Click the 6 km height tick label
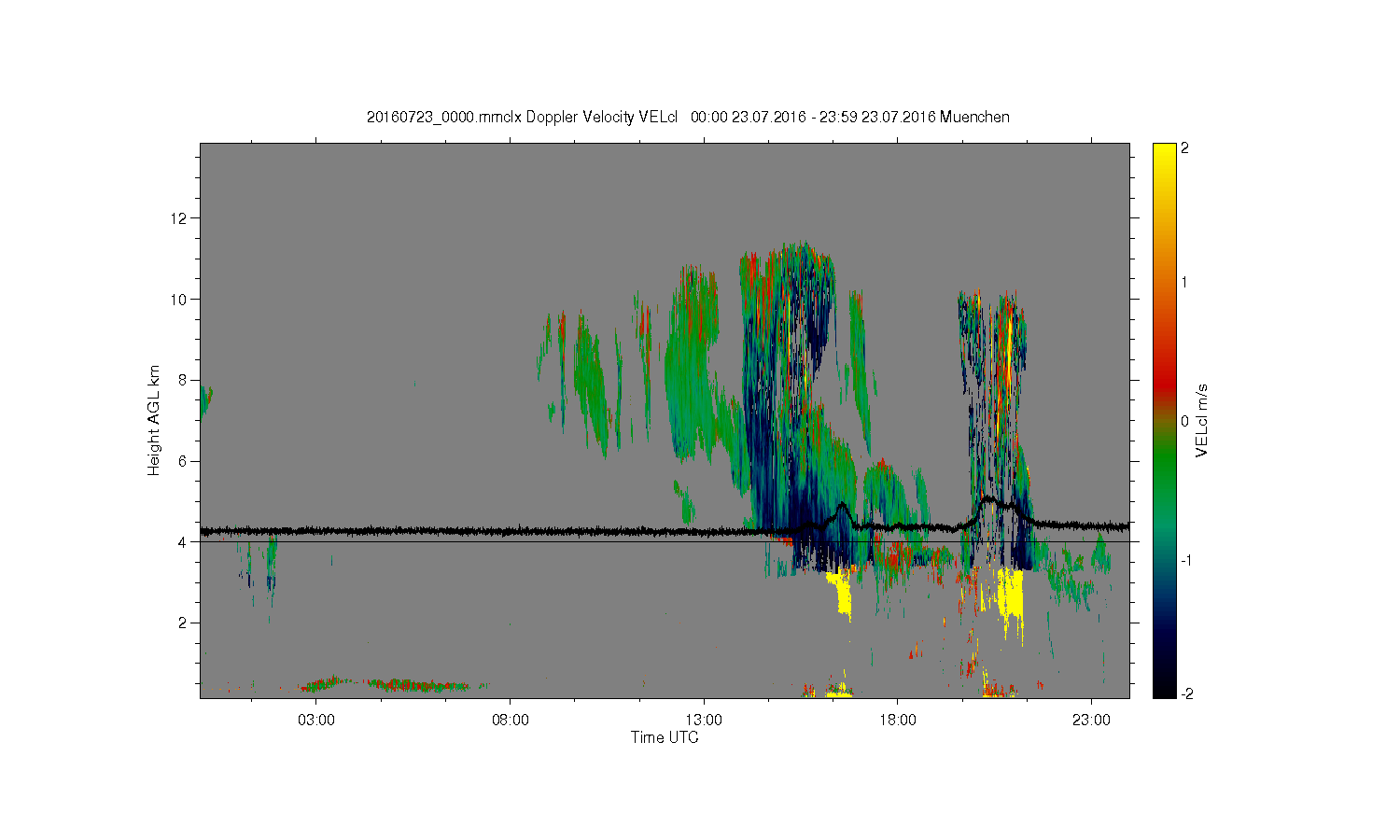The height and width of the screenshot is (840, 1400). point(183,461)
